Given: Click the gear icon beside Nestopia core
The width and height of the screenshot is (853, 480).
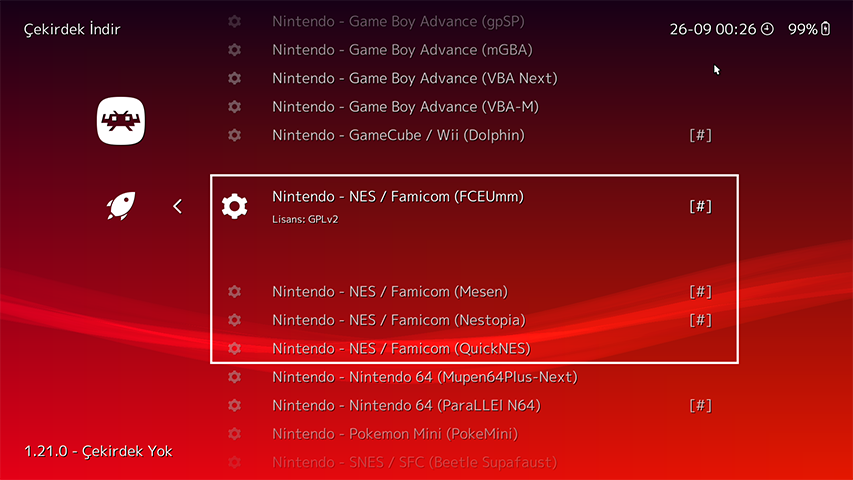Looking at the screenshot, I should tap(234, 320).
